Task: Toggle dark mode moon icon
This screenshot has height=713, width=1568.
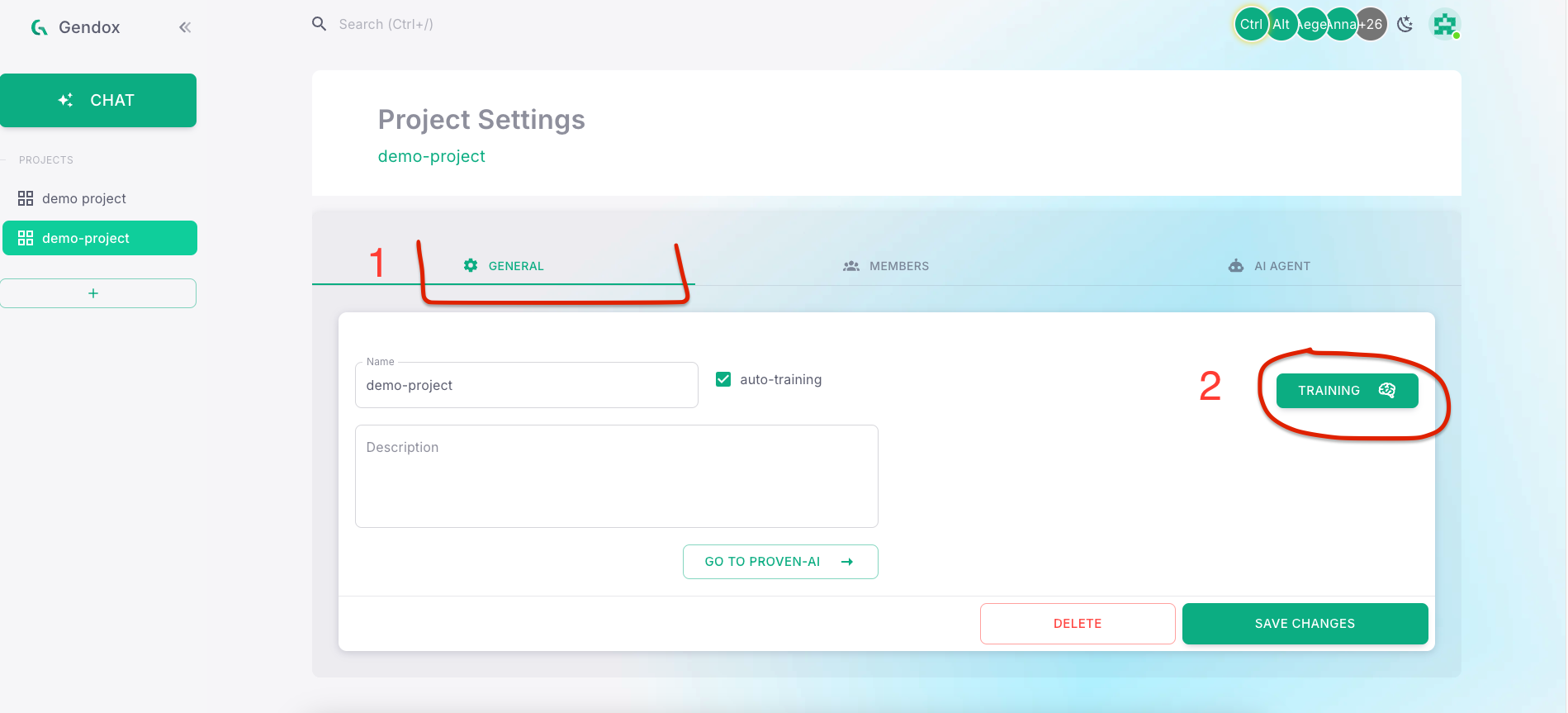Action: (1405, 25)
